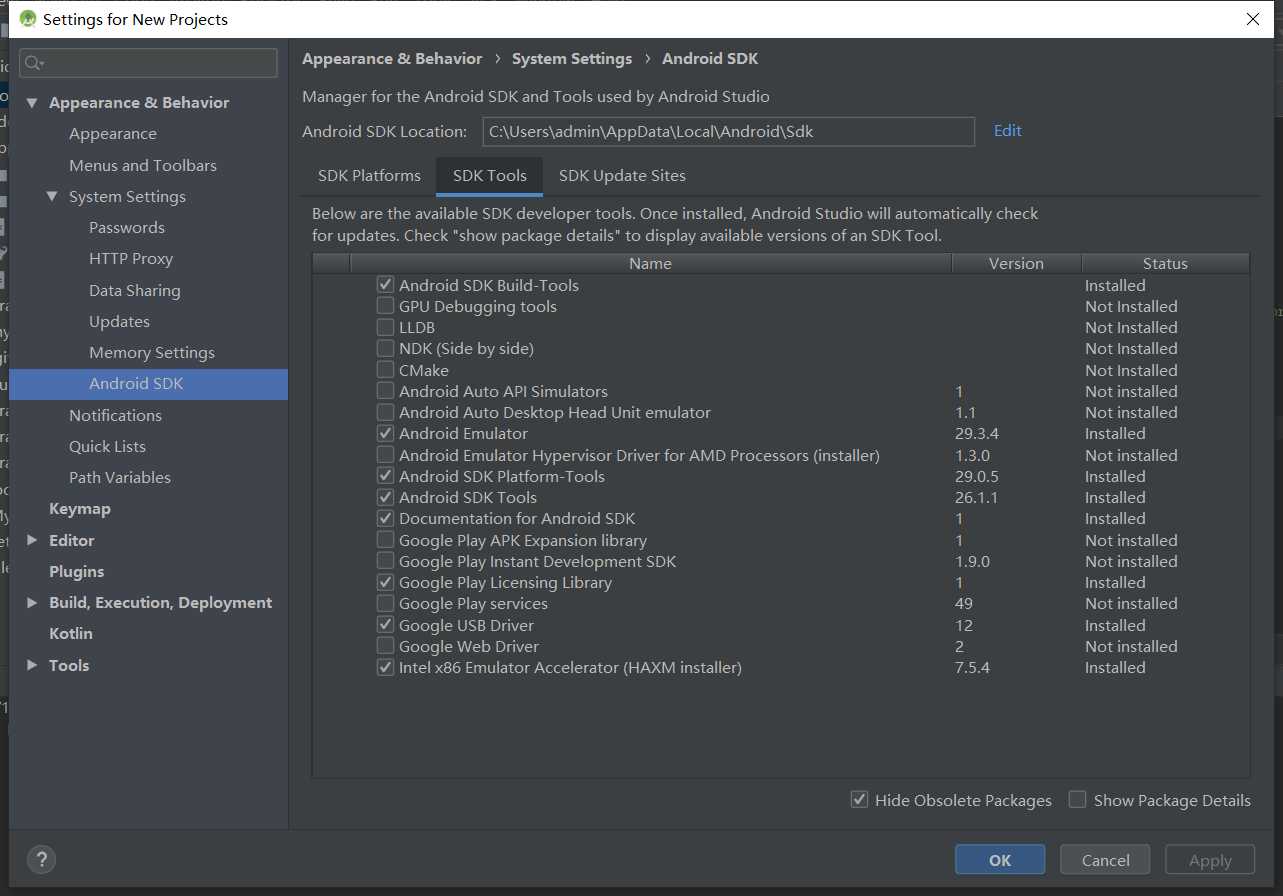Uncheck Google USB Driver checkbox
Screen dimensions: 1283x896
click(x=385, y=625)
